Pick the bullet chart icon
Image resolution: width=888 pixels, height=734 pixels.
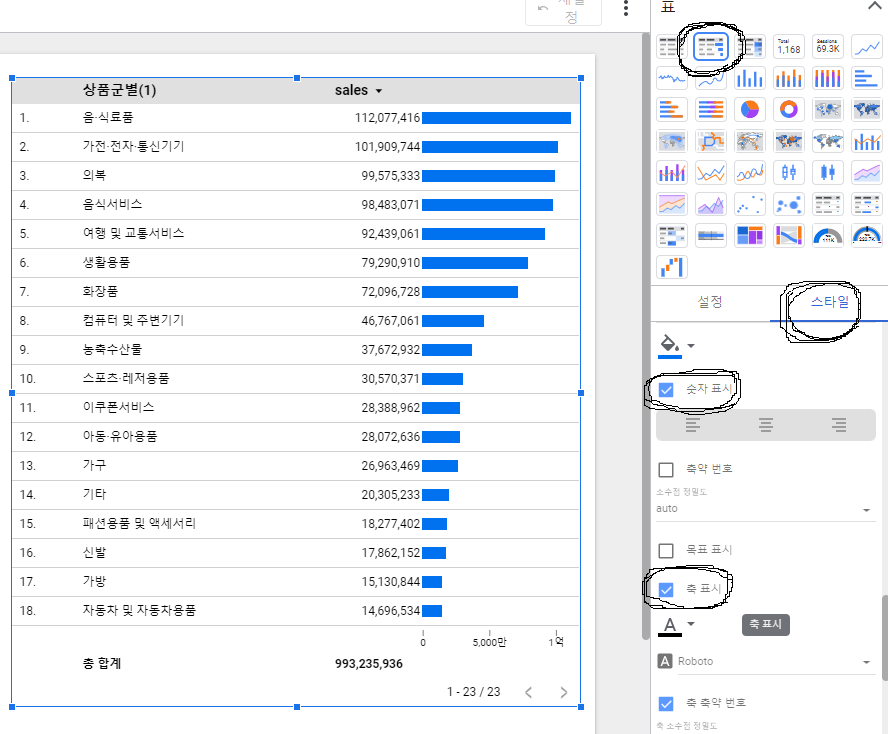coord(711,235)
